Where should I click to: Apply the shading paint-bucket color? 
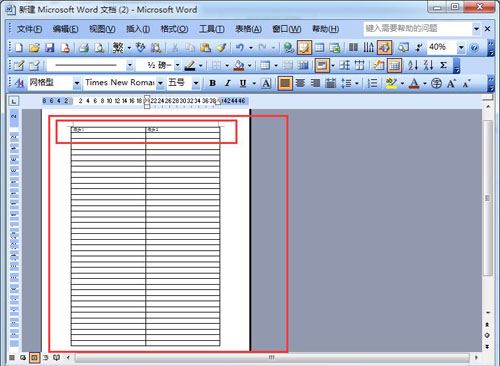point(239,65)
